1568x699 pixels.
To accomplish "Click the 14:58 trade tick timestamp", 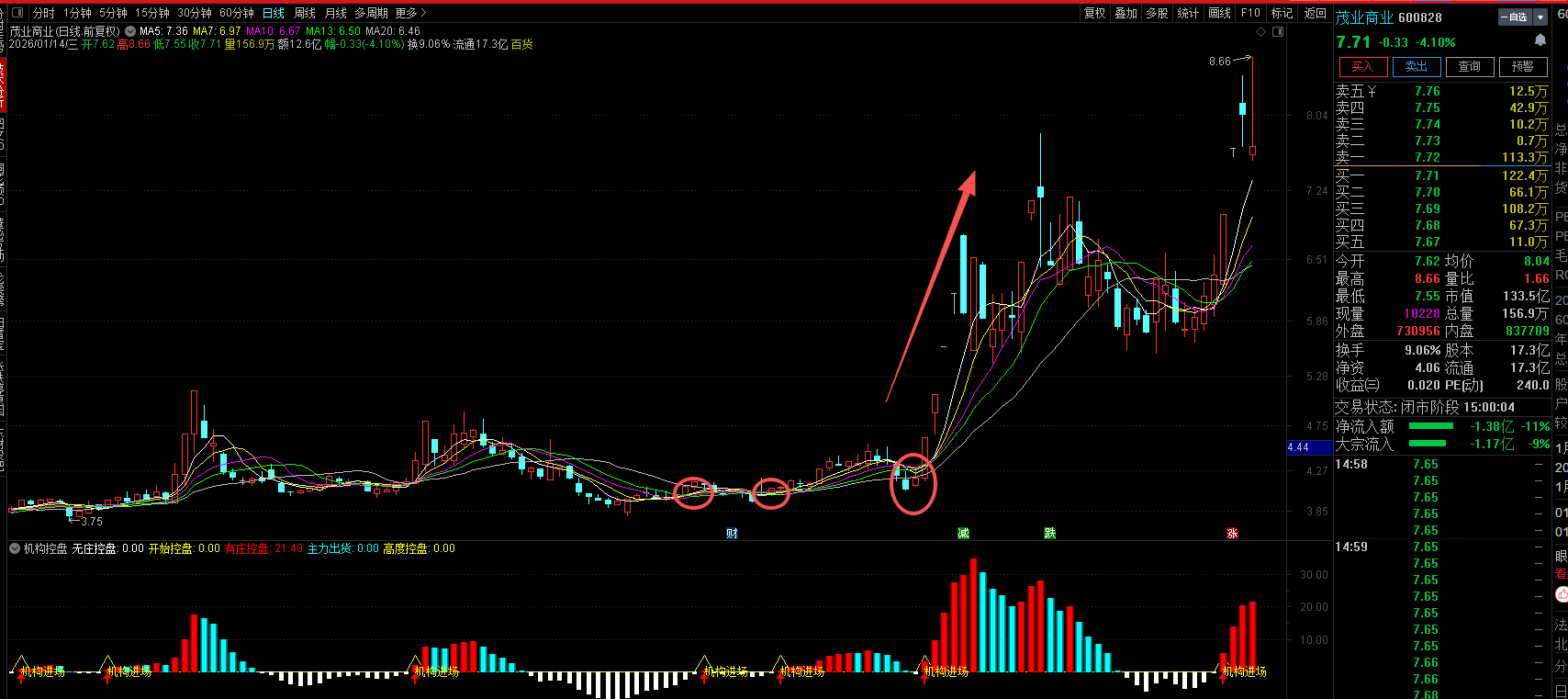I will (x=1350, y=464).
